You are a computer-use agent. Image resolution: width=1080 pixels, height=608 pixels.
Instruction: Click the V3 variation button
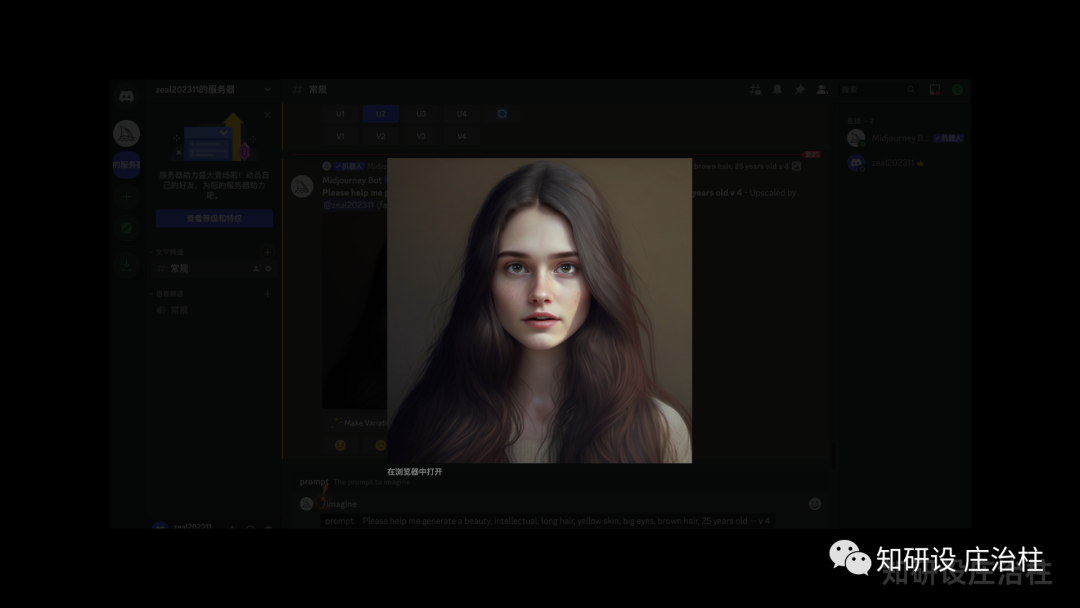(x=421, y=136)
